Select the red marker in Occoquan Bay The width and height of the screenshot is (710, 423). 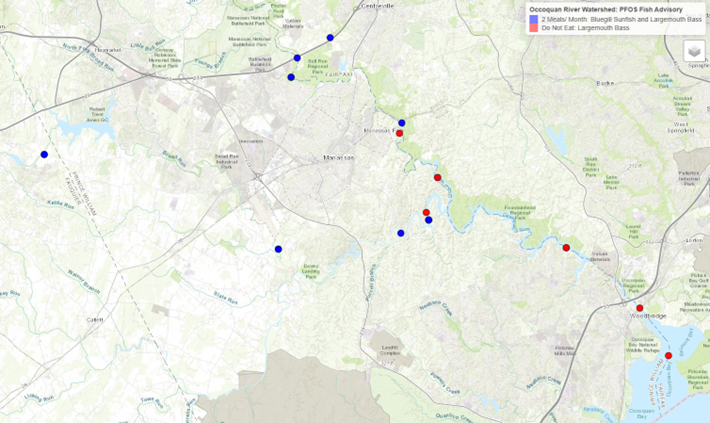[x=669, y=355]
